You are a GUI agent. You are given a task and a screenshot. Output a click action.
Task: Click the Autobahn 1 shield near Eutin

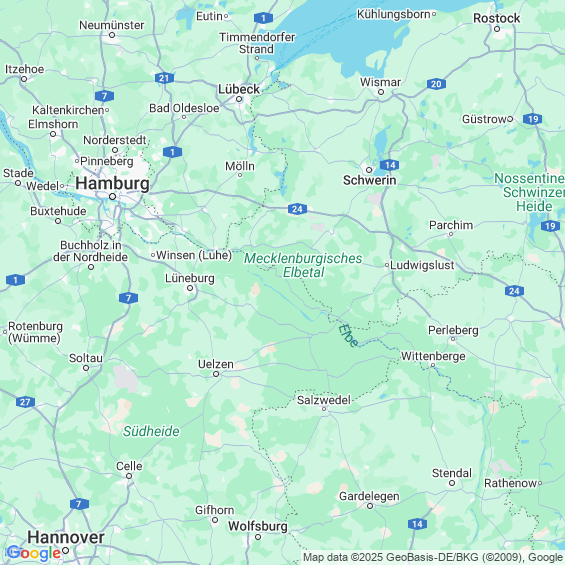263,18
